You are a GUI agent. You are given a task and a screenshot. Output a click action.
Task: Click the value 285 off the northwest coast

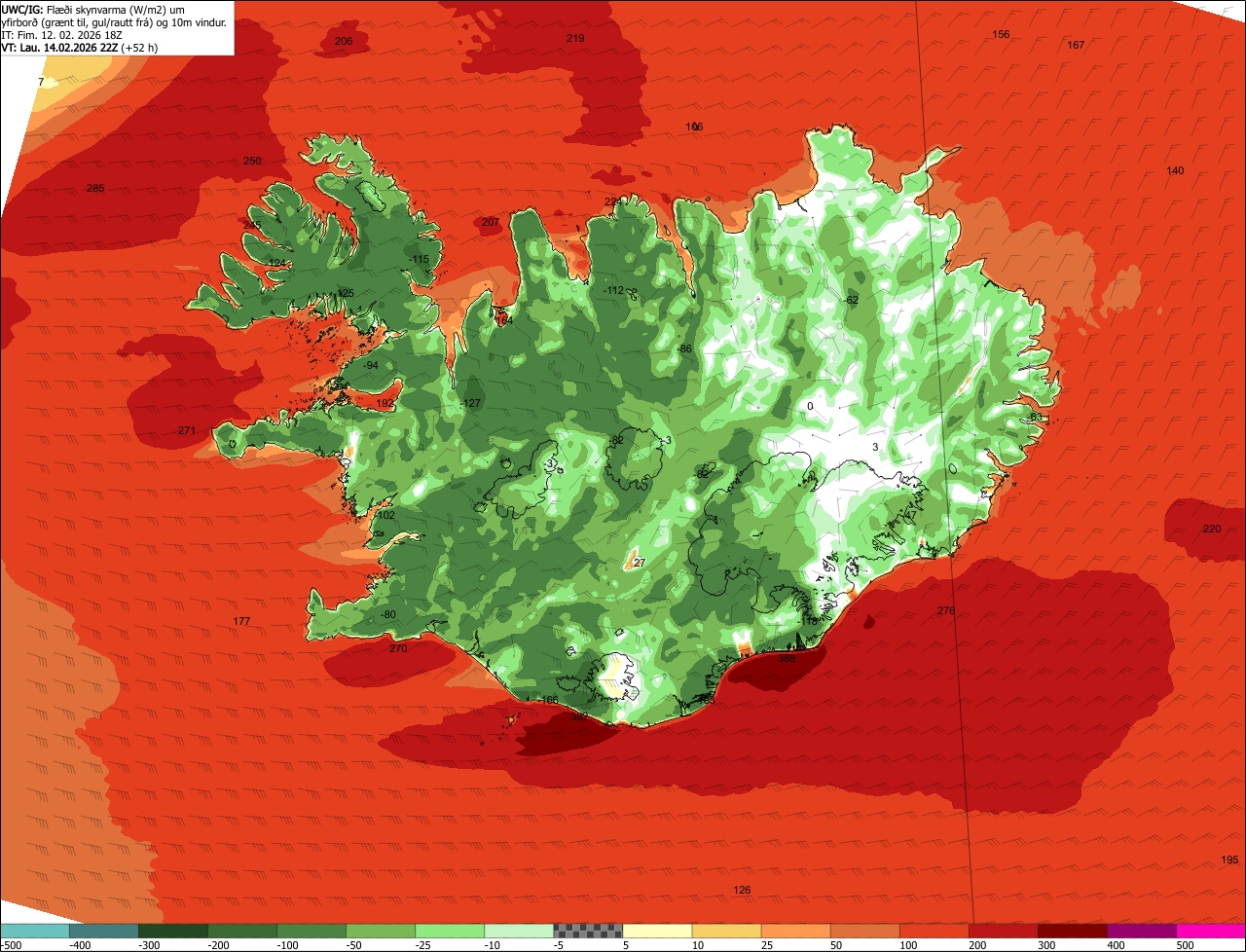click(95, 188)
